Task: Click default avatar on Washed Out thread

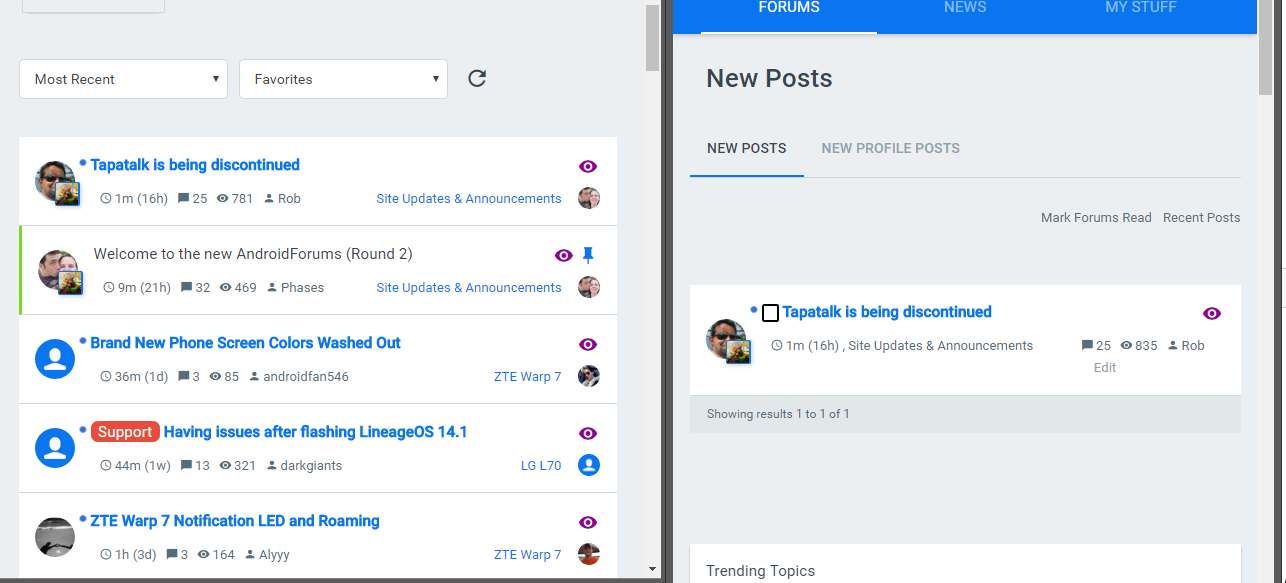Action: pos(55,359)
